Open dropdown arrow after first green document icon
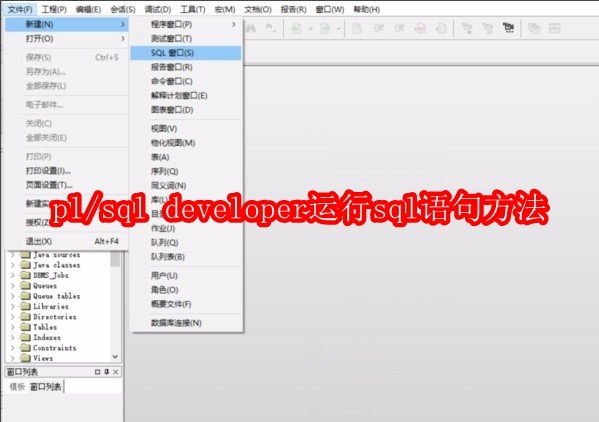The height and width of the screenshot is (422, 599). (x=310, y=29)
